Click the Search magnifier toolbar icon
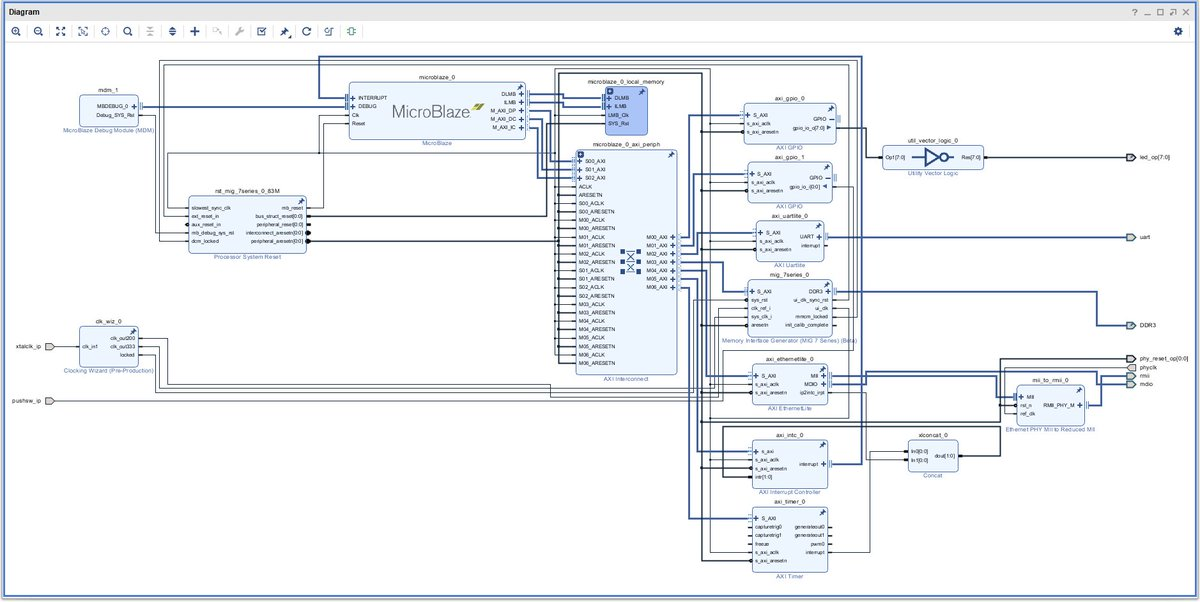Screen dimensions: 1200x602 (127, 31)
